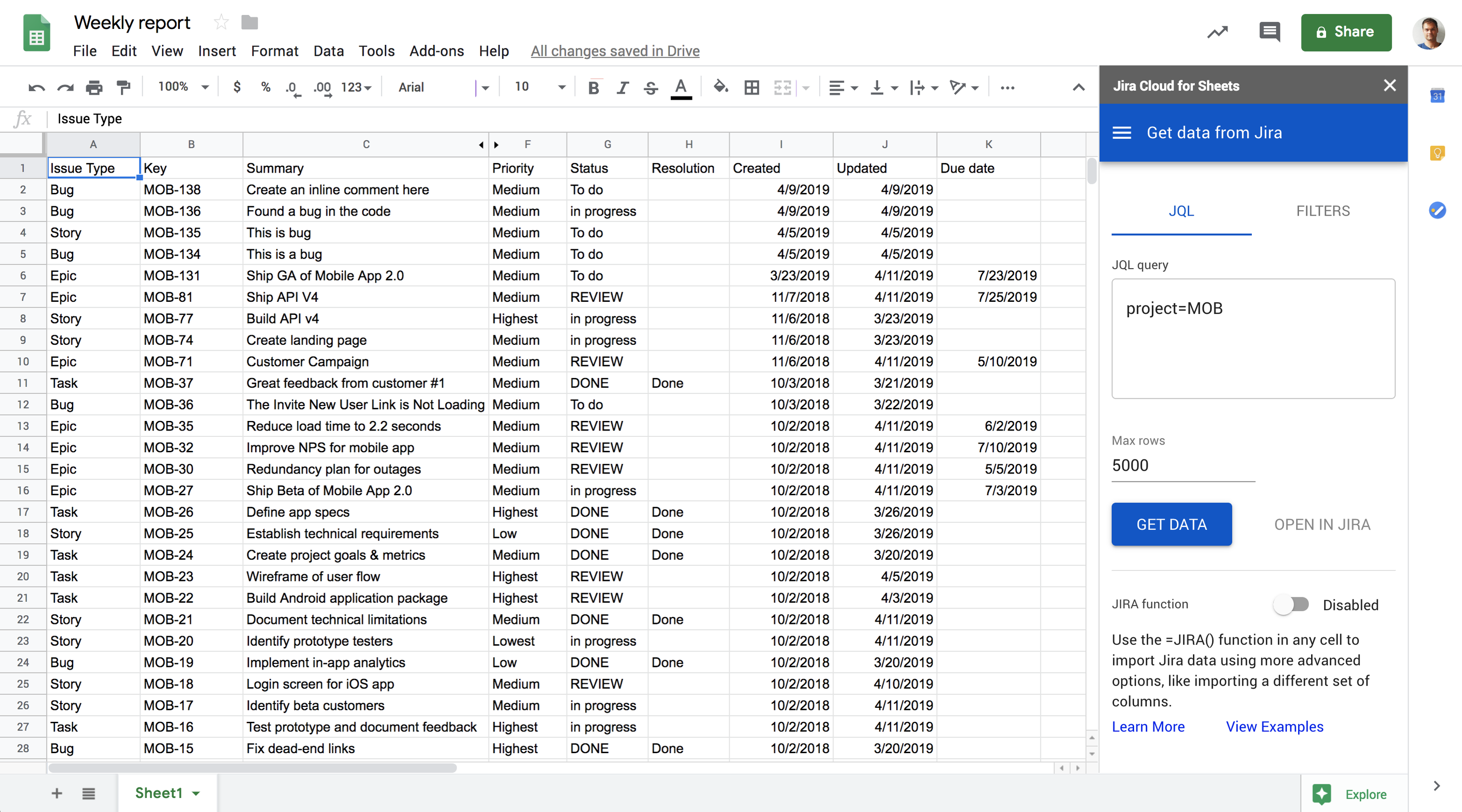The image size is (1462, 812).
Task: Toggle bold formatting
Action: pos(593,87)
